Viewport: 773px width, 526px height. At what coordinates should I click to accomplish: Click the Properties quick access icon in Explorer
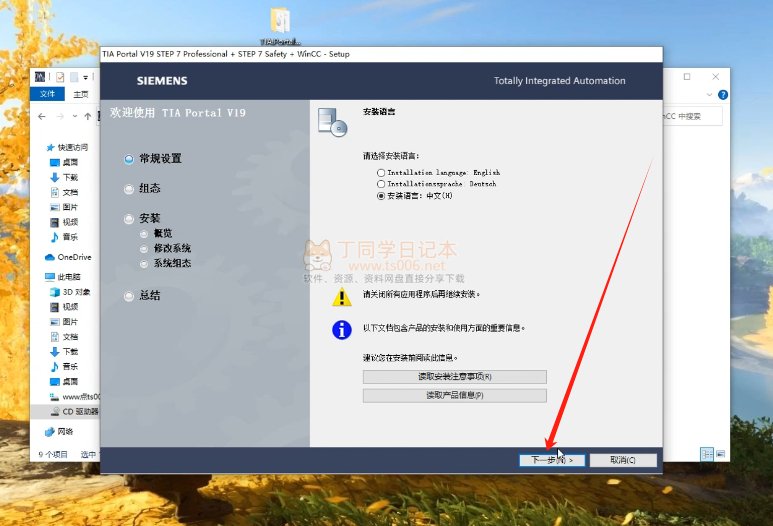tap(60, 77)
